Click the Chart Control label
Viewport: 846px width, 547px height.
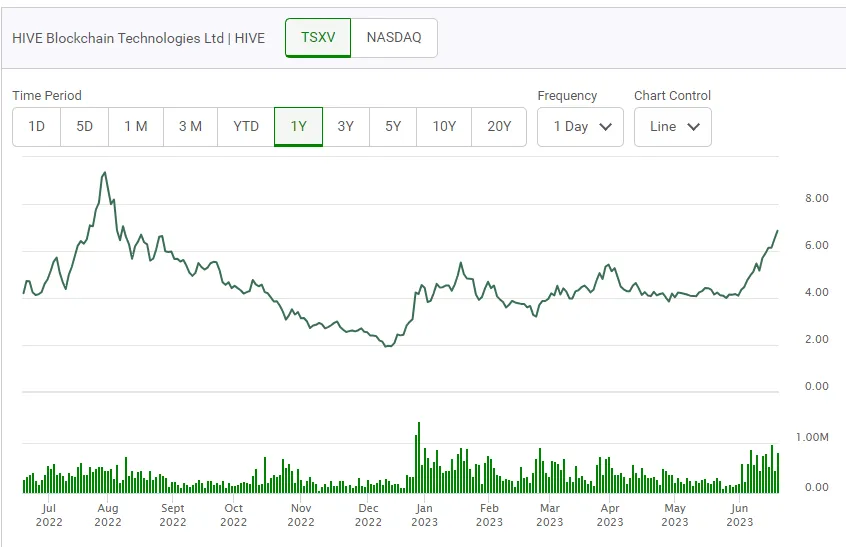[x=672, y=95]
